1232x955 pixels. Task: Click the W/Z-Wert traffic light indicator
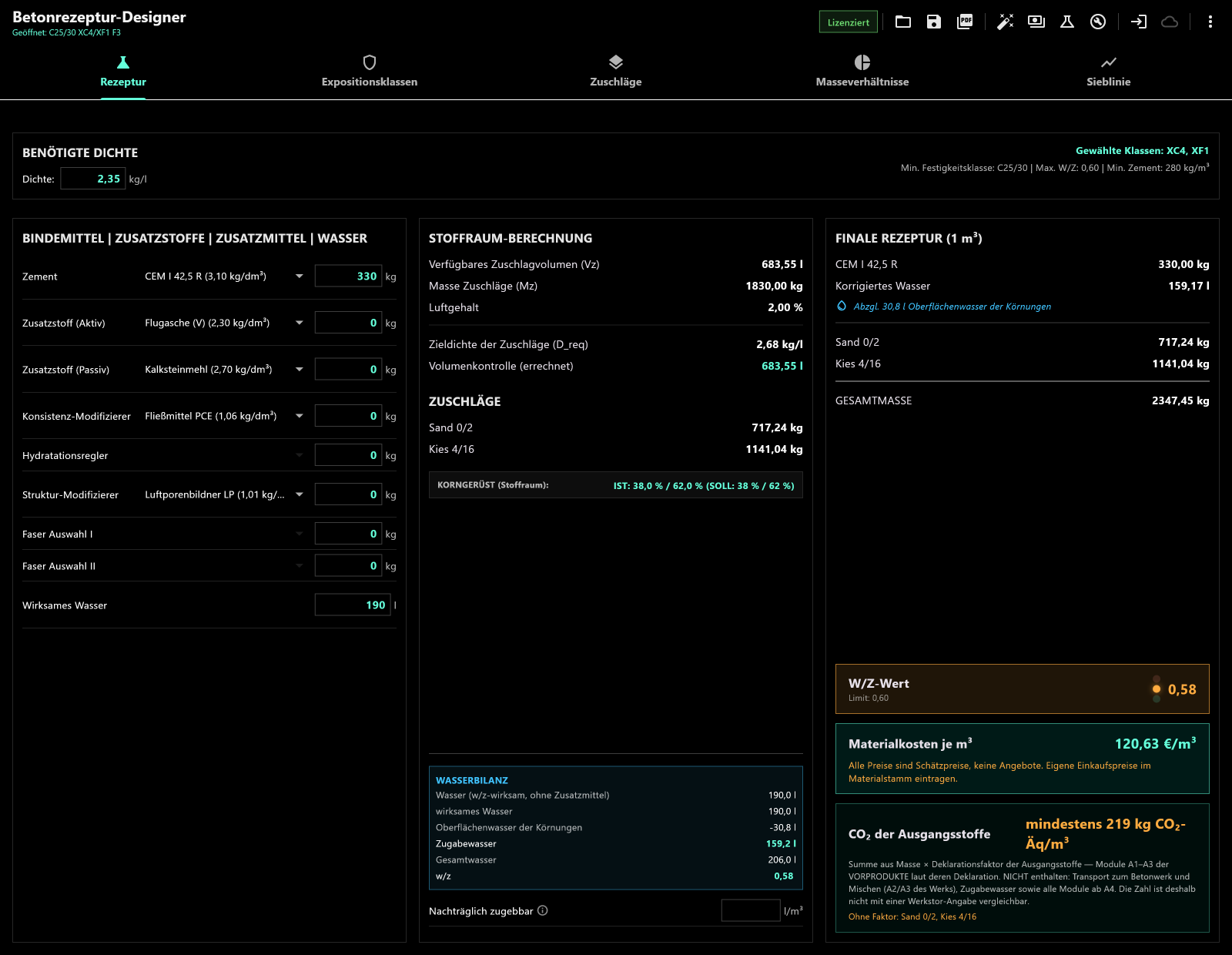pyautogui.click(x=1157, y=689)
